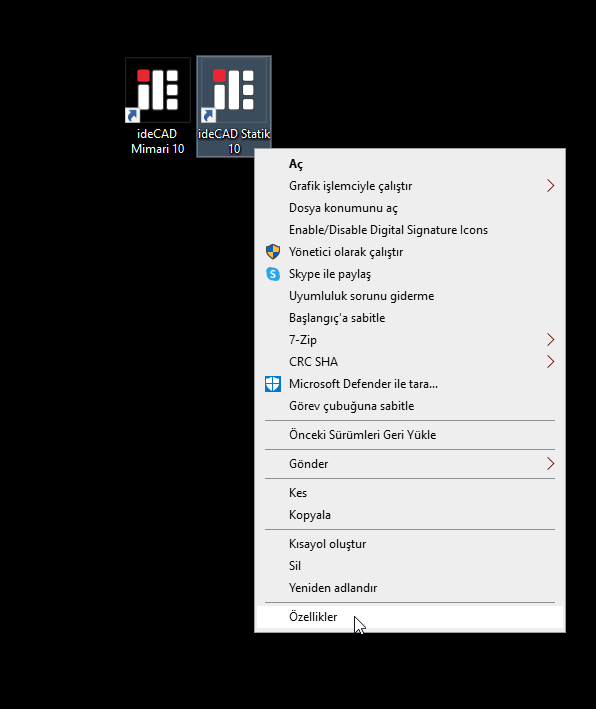
Task: Select Kısayol oluştur entry
Action: coord(410,544)
